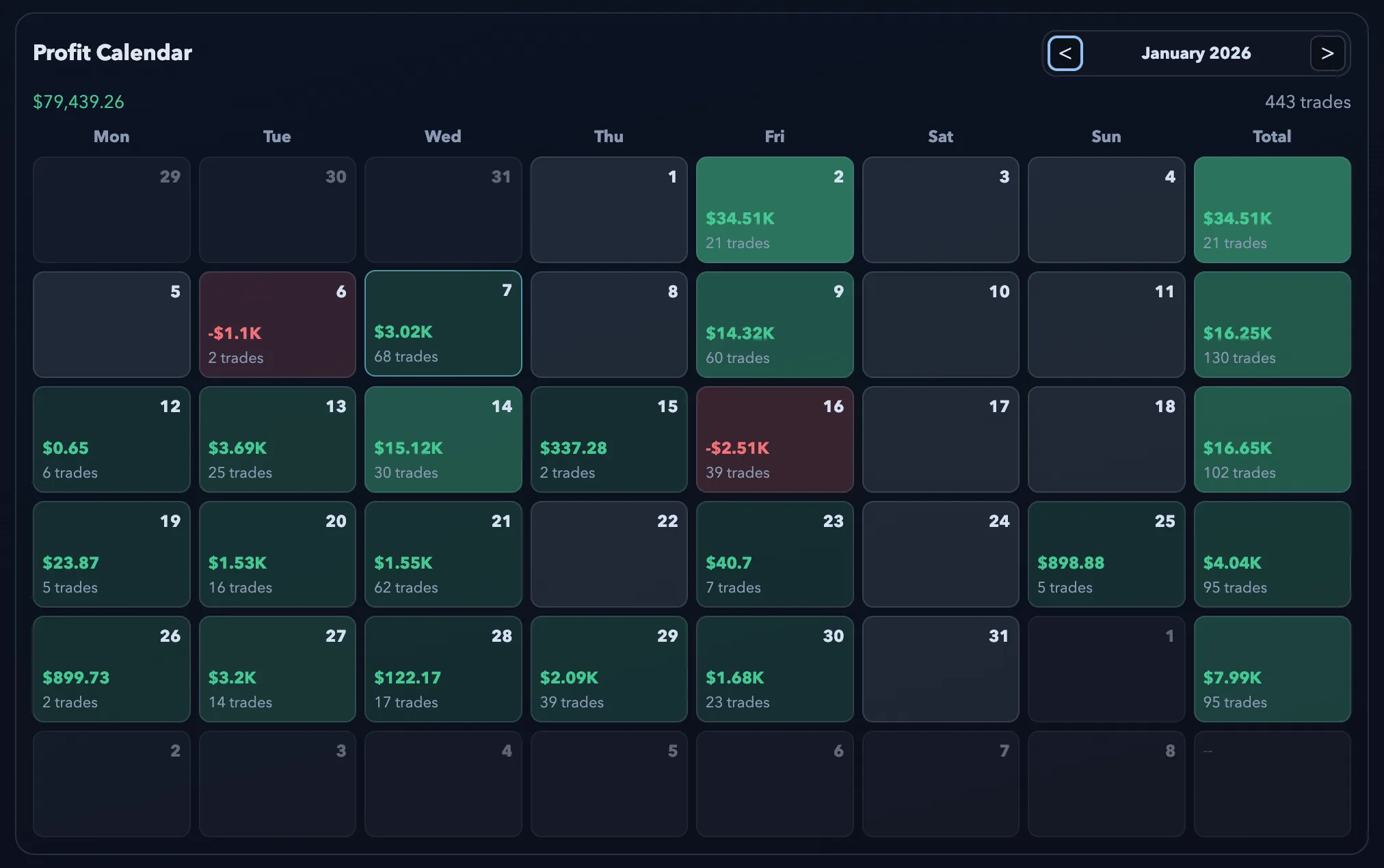Open January 2 cell showing $34.51K
The image size is (1384, 868).
(x=775, y=210)
